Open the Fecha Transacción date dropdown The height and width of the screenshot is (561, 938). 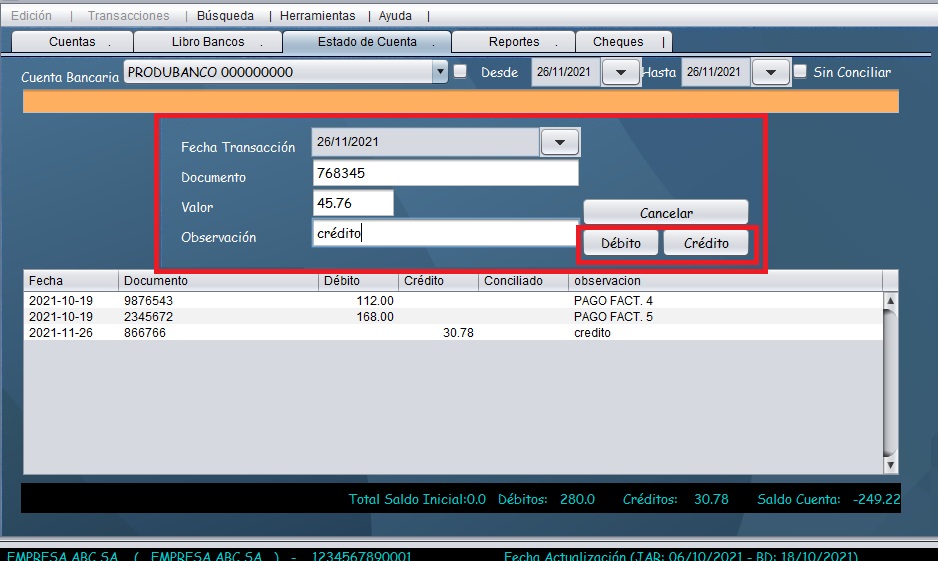pyautogui.click(x=560, y=143)
